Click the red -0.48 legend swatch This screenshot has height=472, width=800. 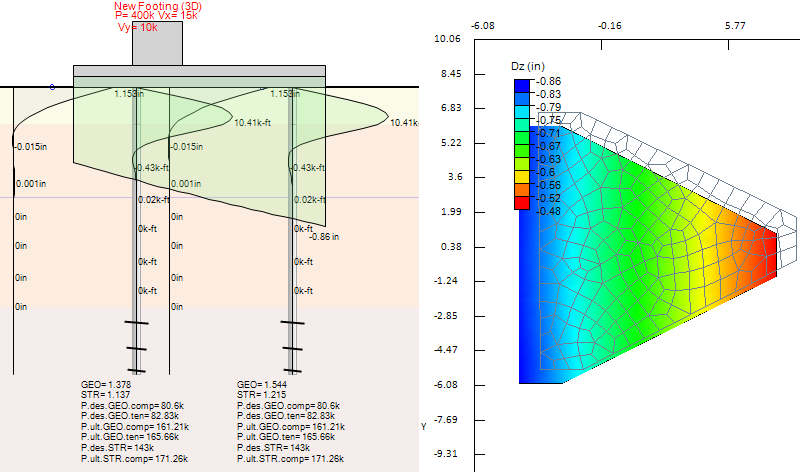[522, 203]
